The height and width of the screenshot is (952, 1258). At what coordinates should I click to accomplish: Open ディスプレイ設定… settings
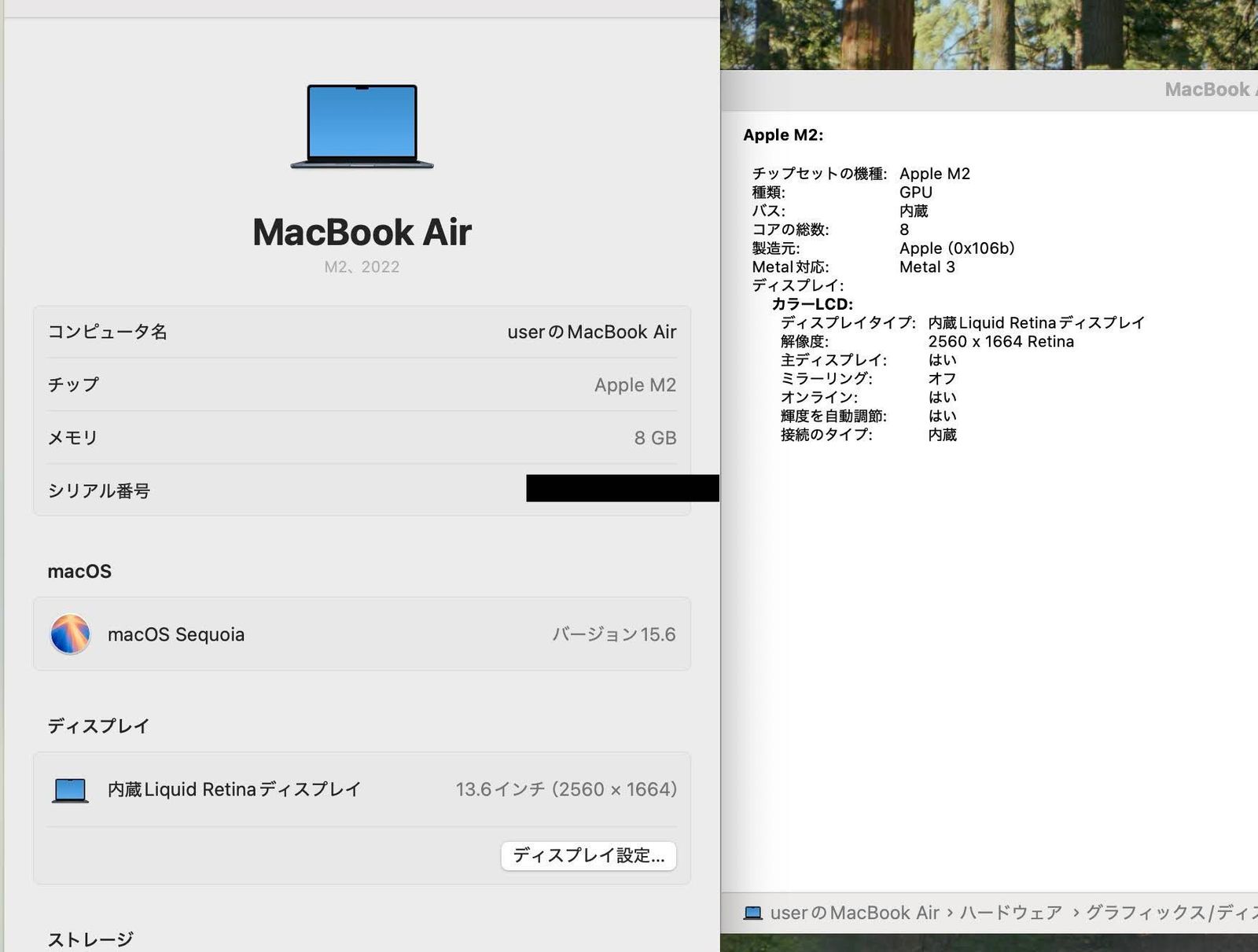pos(589,855)
